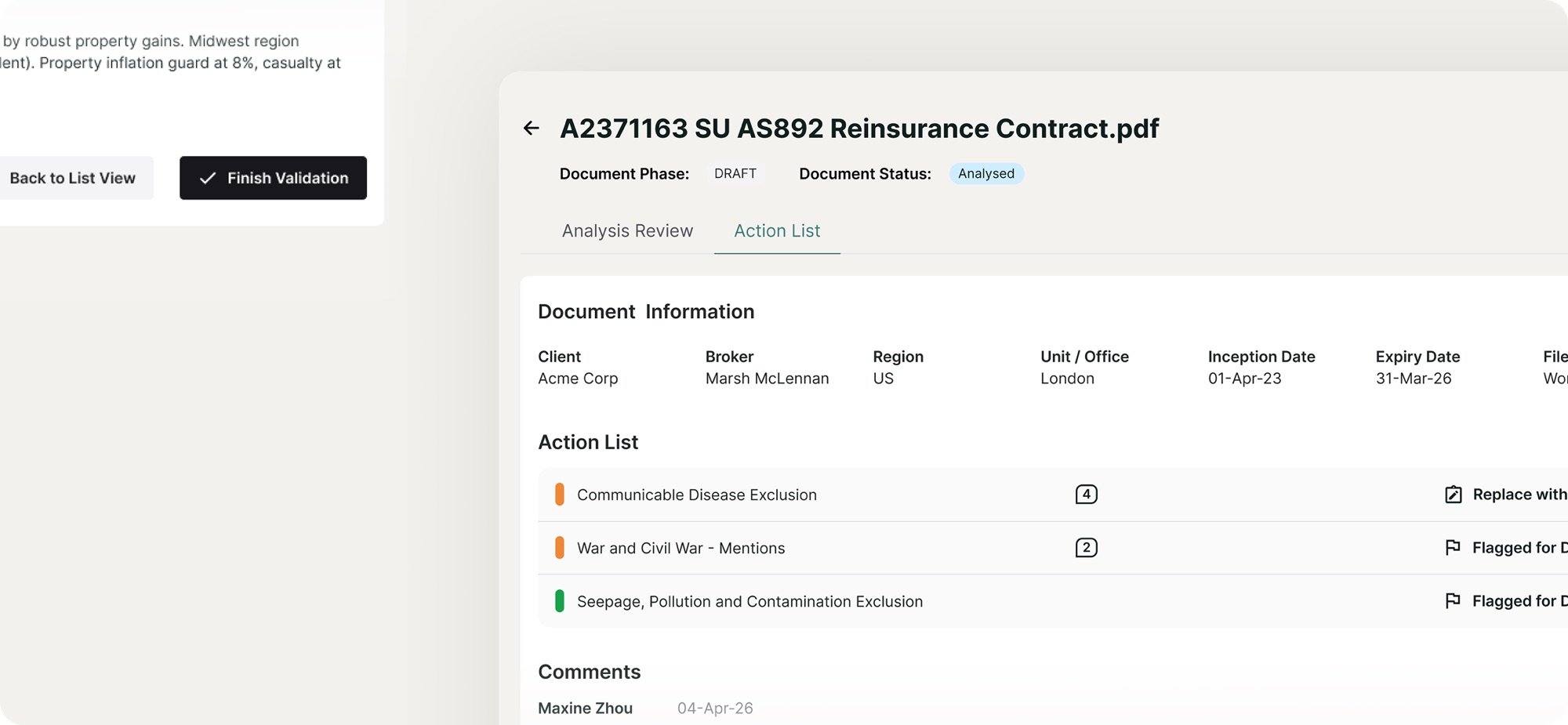Click the checkmark icon on Finish Validation
The width and height of the screenshot is (1568, 725).
tap(208, 178)
